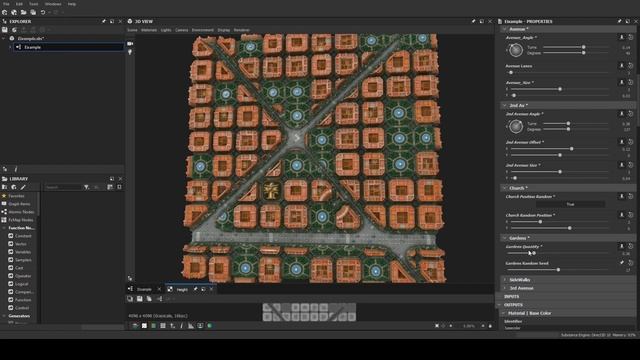This screenshot has height=360, width=640.
Task: Reset the Avenue Lanes parameter to default
Action: click(x=631, y=66)
